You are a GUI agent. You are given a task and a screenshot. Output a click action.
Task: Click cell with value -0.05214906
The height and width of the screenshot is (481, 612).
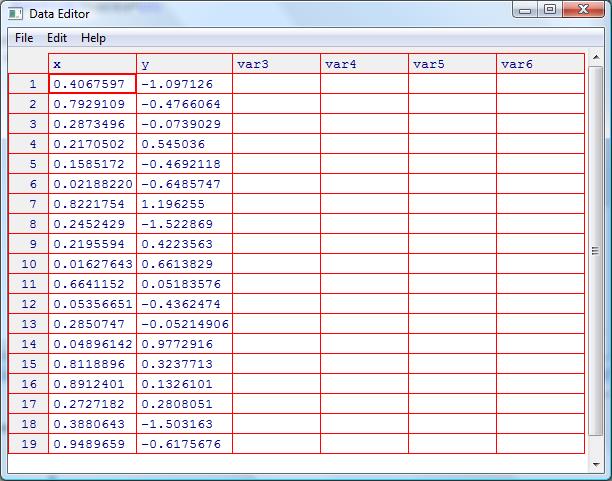click(x=185, y=324)
